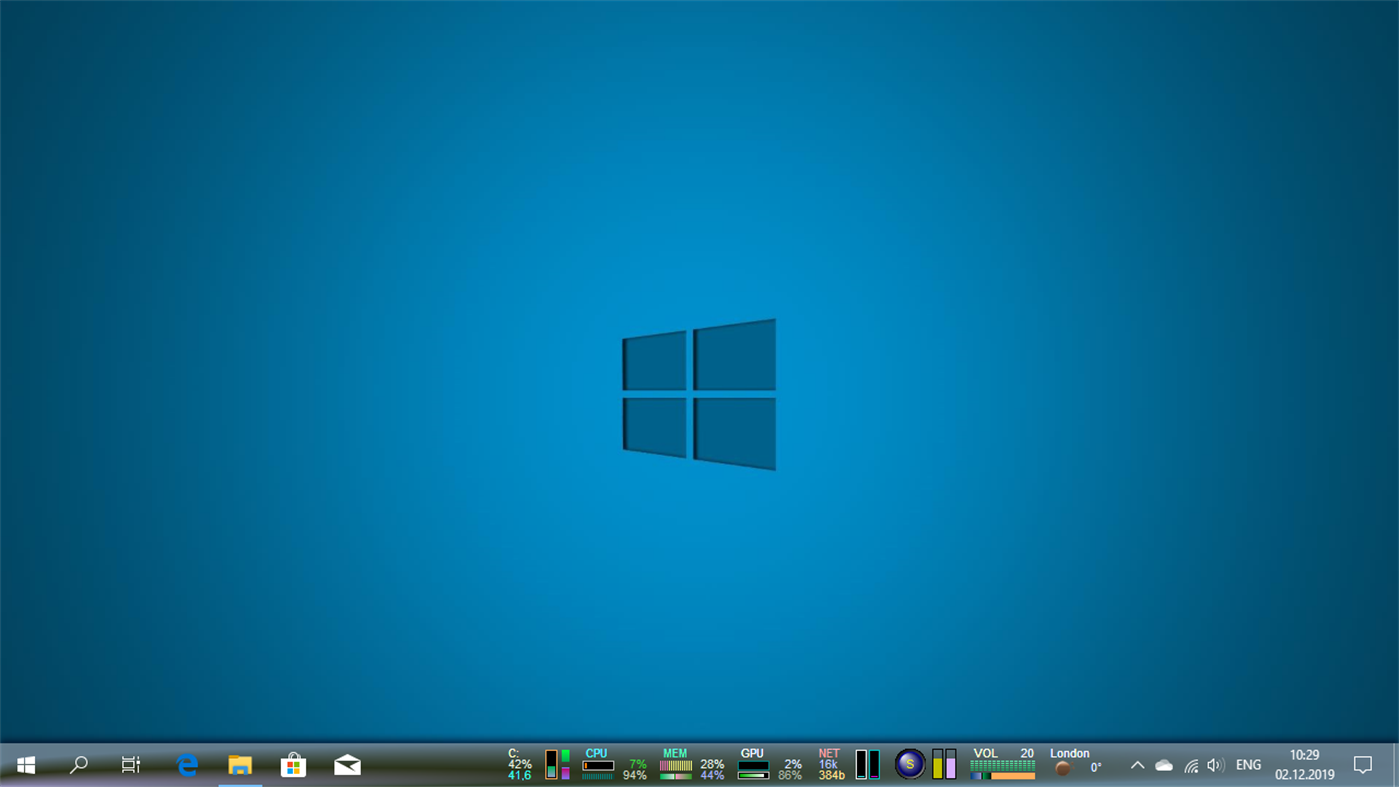Open the Mail app from taskbar

pos(347,765)
